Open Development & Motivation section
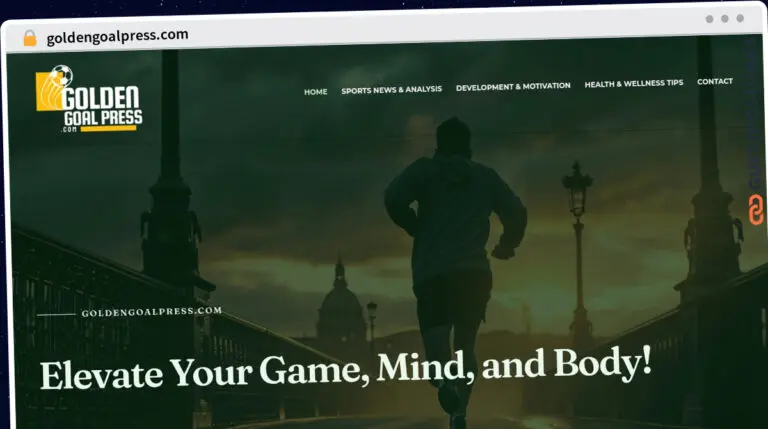The image size is (768, 429). coord(513,87)
